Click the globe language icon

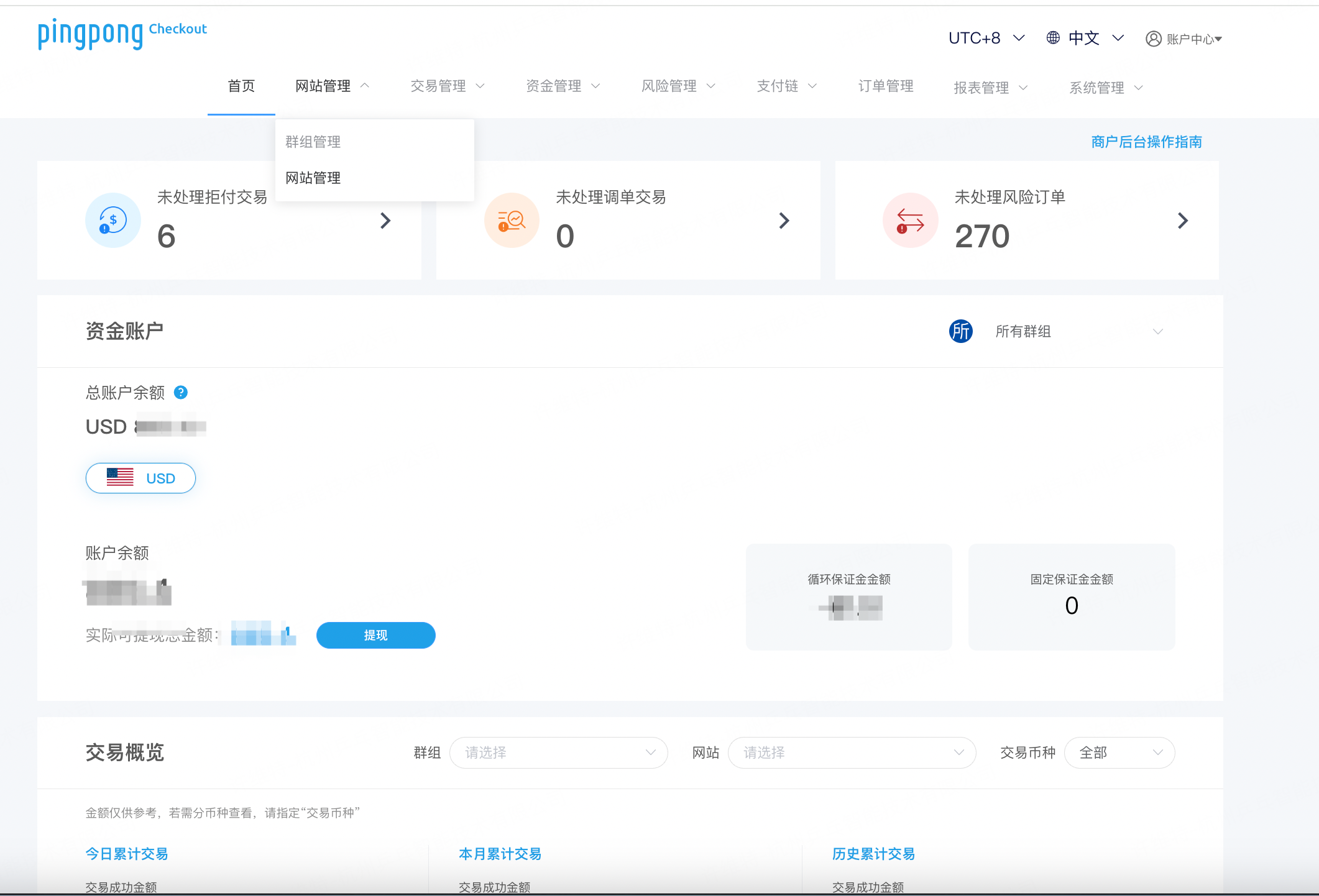[1053, 38]
